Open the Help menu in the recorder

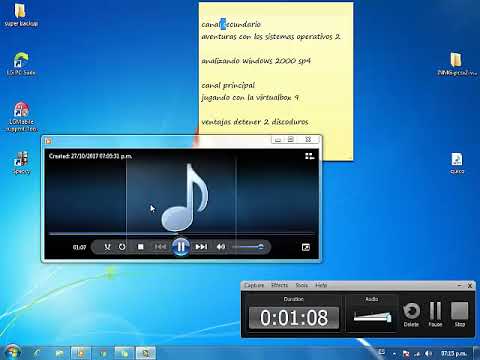pos(321,285)
